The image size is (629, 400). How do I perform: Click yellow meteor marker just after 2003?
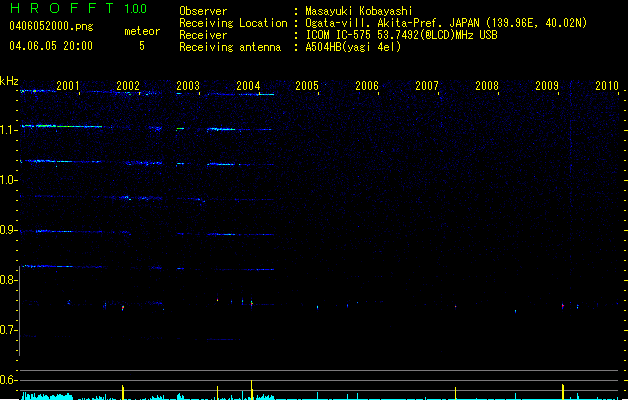tap(217, 393)
